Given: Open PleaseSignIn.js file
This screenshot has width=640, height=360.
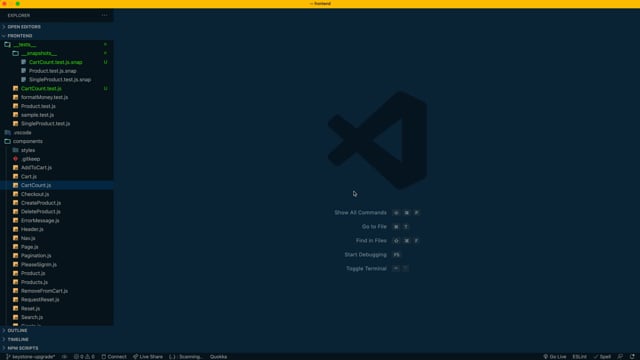Looking at the screenshot, I should point(57,264).
